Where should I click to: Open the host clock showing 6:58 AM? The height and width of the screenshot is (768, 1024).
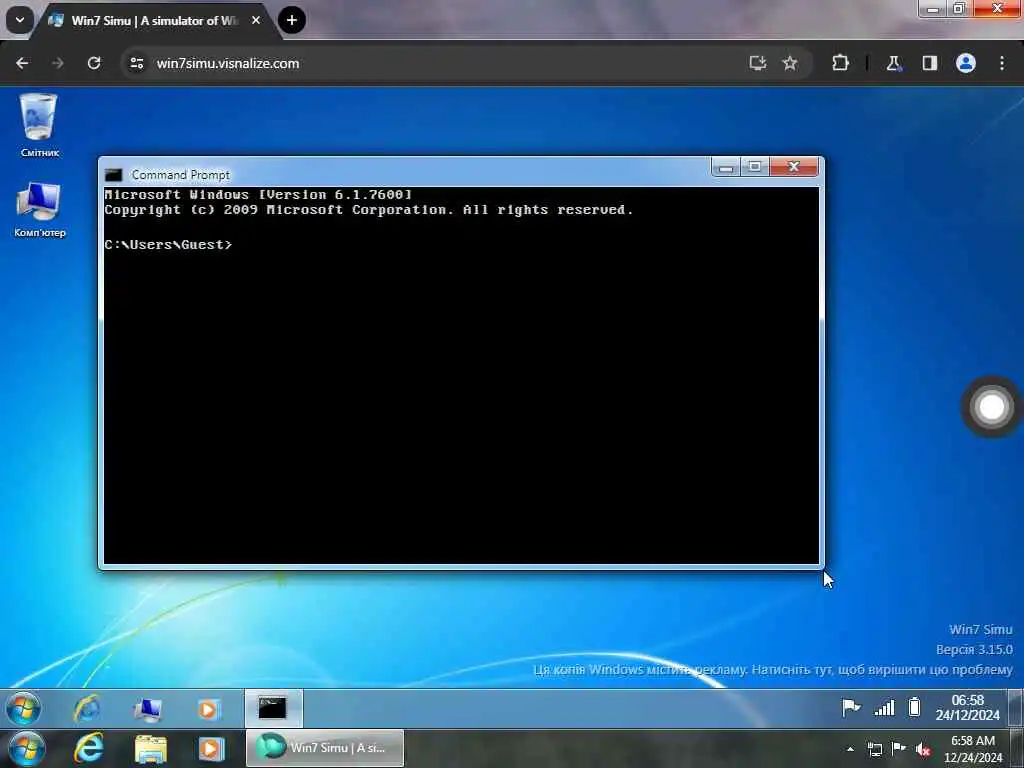click(x=972, y=749)
